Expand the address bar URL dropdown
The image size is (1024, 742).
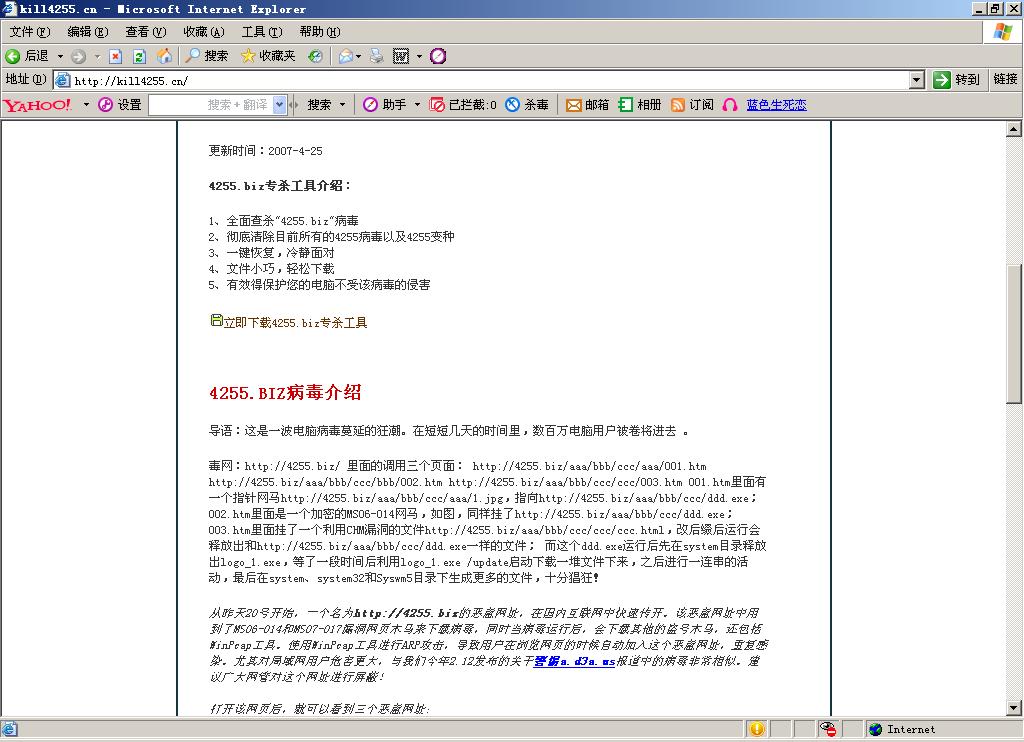pyautogui.click(x=917, y=80)
